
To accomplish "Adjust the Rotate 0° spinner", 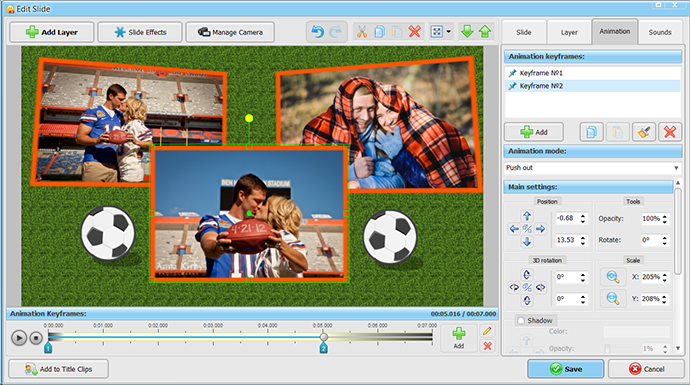I will point(664,240).
